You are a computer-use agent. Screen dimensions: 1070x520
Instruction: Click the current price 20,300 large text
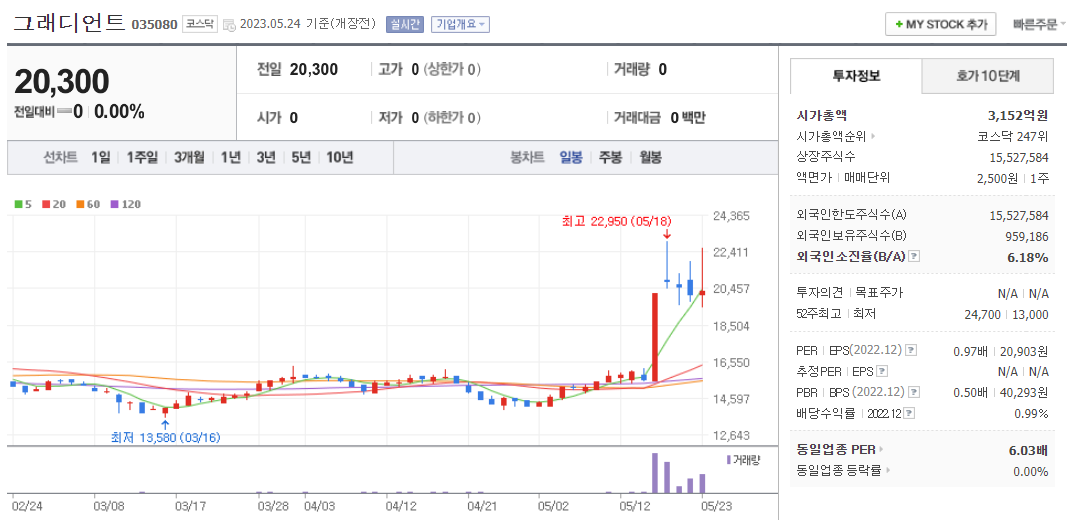click(61, 83)
